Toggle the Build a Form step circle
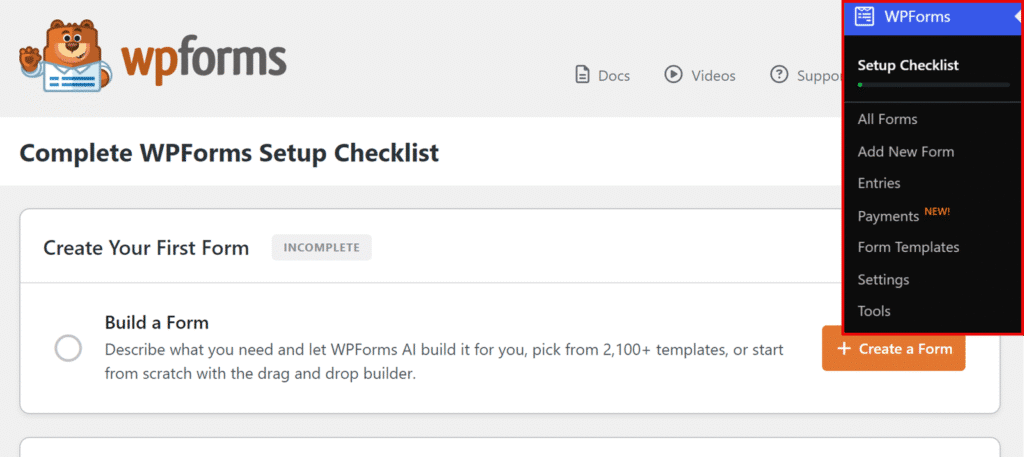 (x=68, y=348)
